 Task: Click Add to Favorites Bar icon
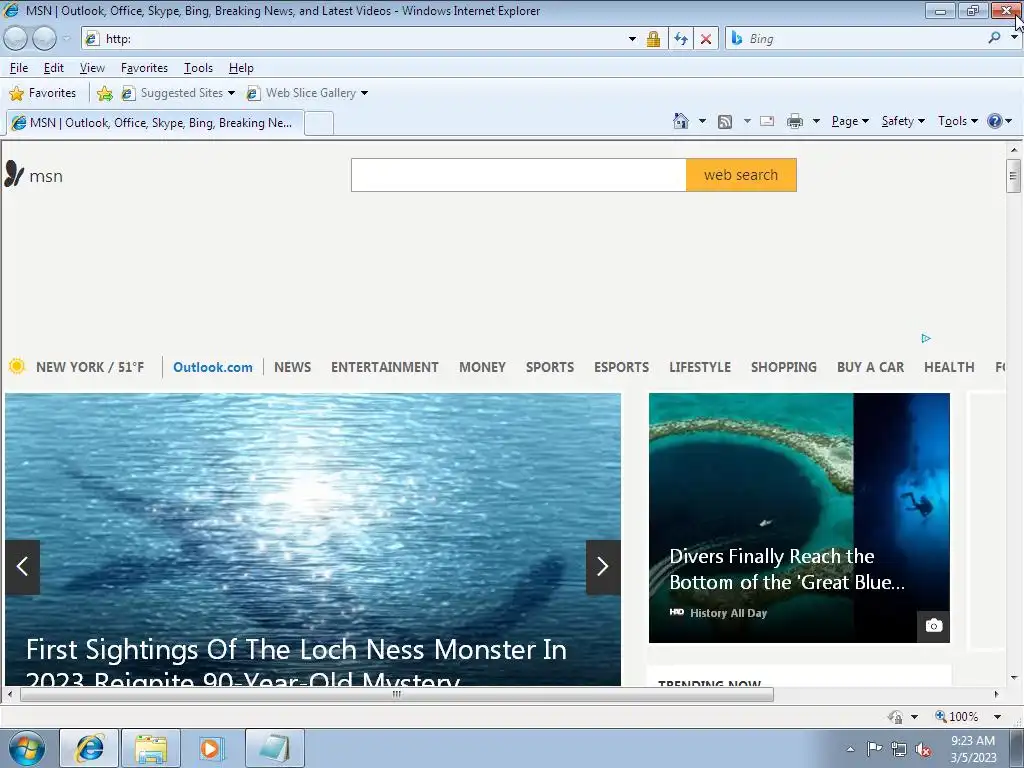(x=104, y=93)
